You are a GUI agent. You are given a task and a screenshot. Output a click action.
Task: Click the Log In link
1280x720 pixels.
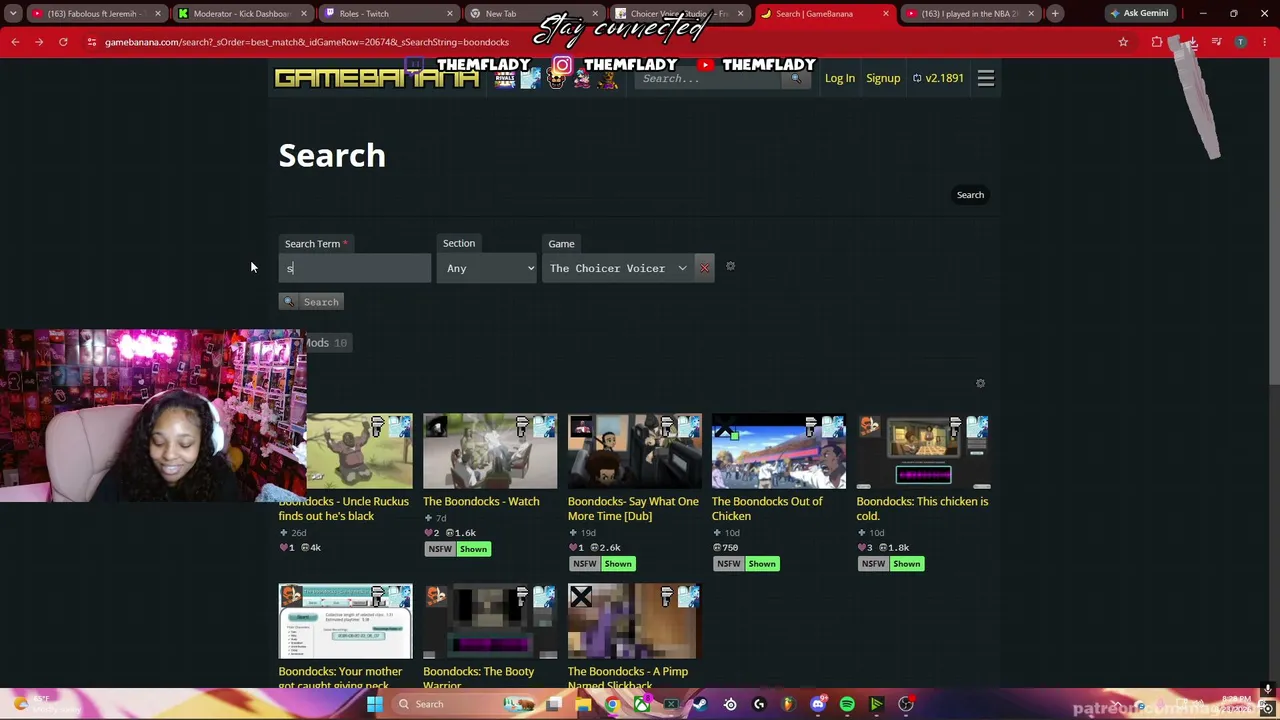pos(840,78)
